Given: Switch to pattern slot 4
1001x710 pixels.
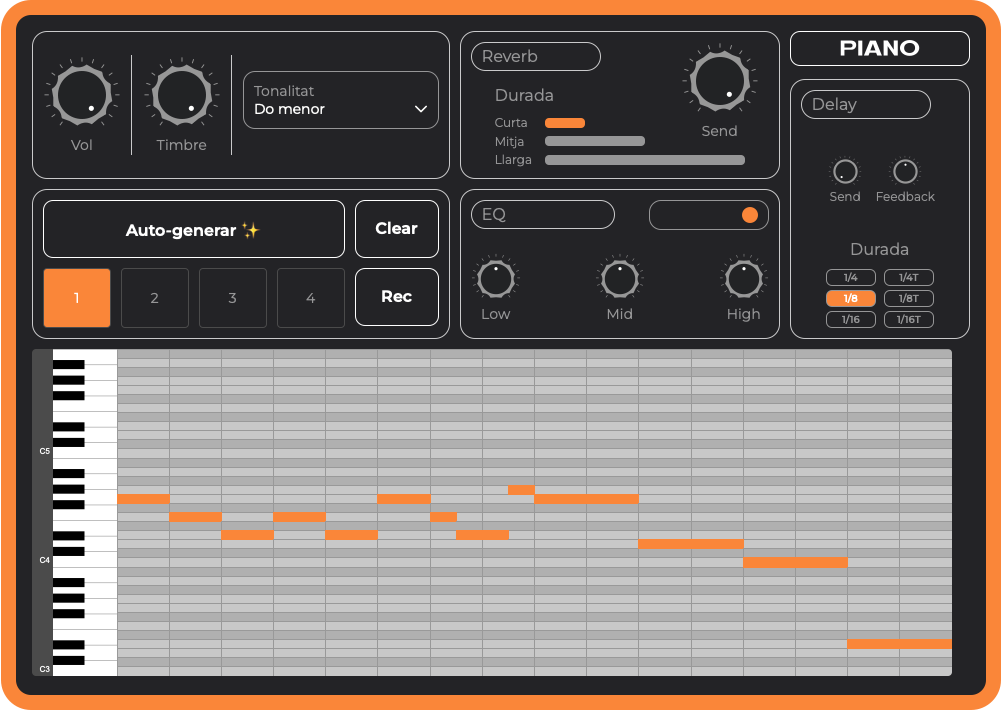Looking at the screenshot, I should click(x=310, y=298).
